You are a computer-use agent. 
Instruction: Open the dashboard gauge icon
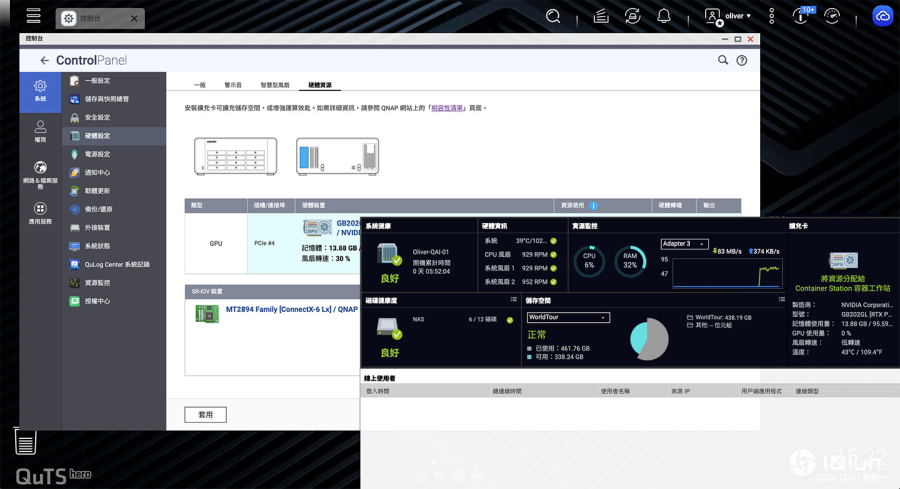click(x=831, y=17)
